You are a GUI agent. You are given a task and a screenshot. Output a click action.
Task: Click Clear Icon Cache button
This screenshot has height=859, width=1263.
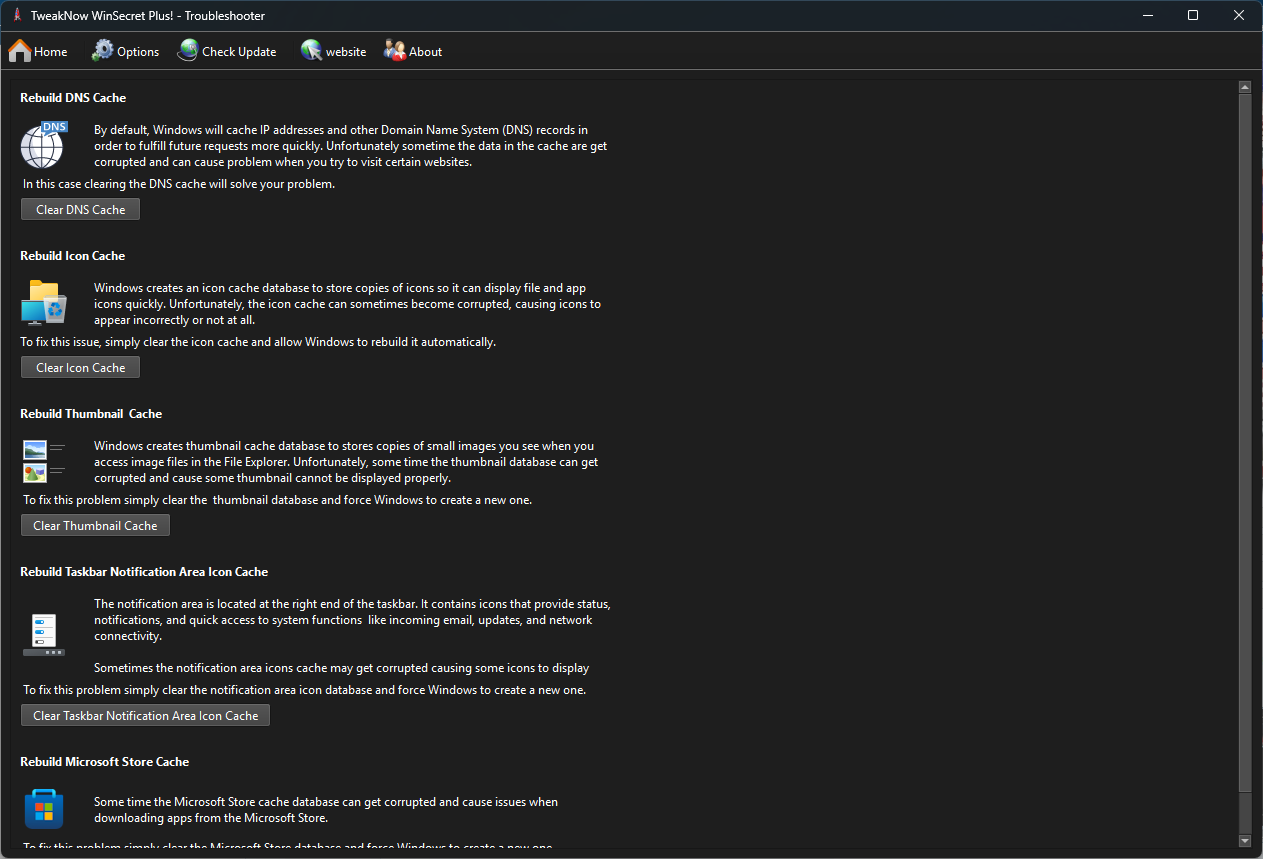click(80, 367)
